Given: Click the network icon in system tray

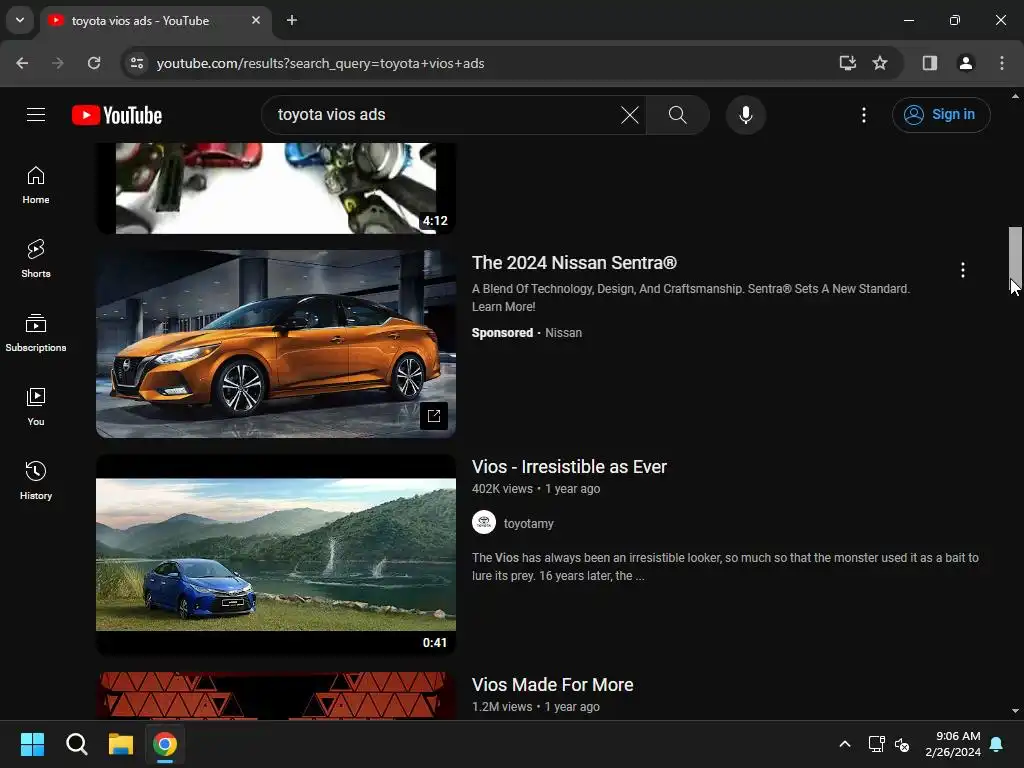Looking at the screenshot, I should [876, 744].
